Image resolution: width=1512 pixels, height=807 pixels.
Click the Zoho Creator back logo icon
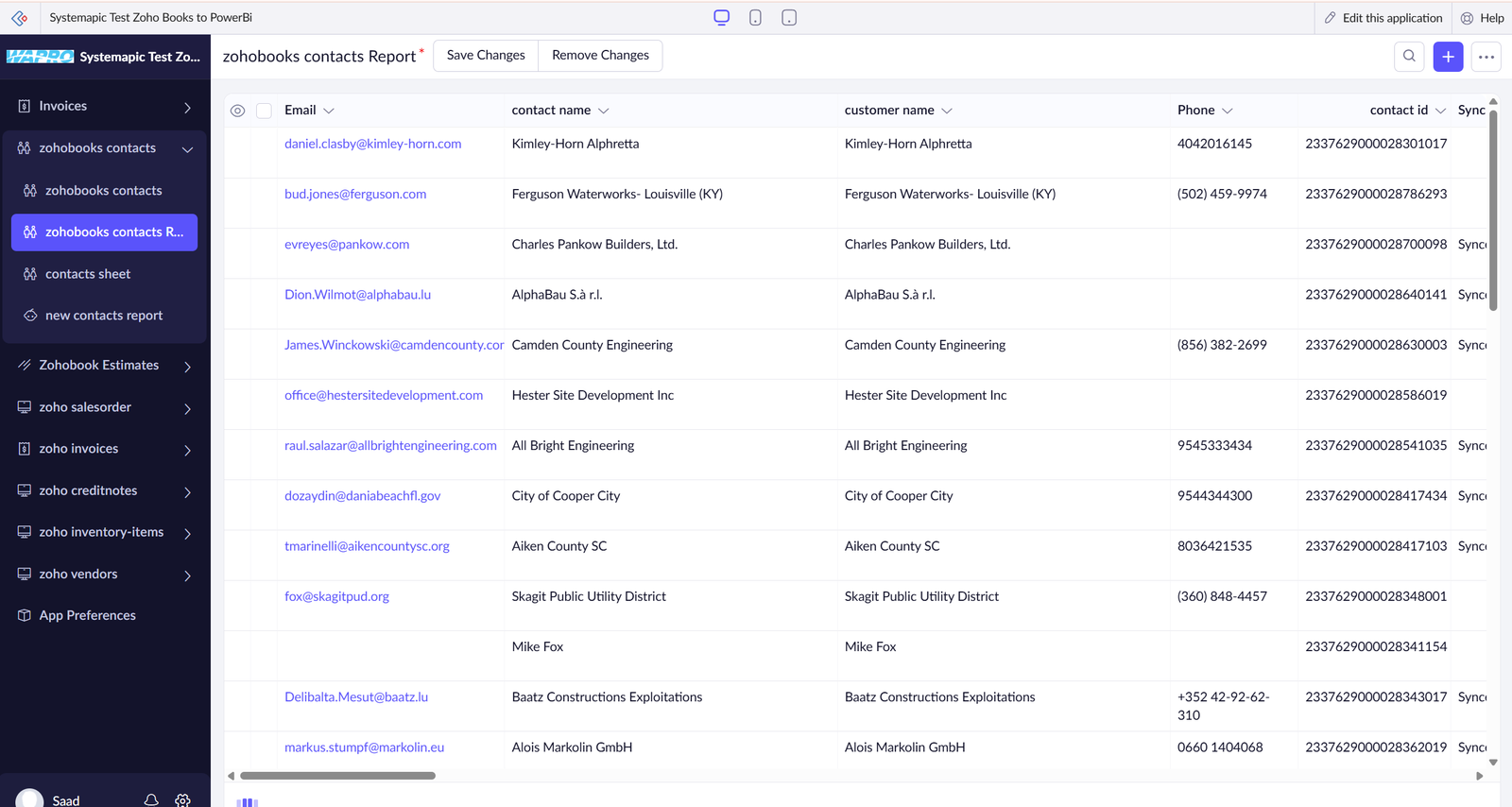point(19,18)
